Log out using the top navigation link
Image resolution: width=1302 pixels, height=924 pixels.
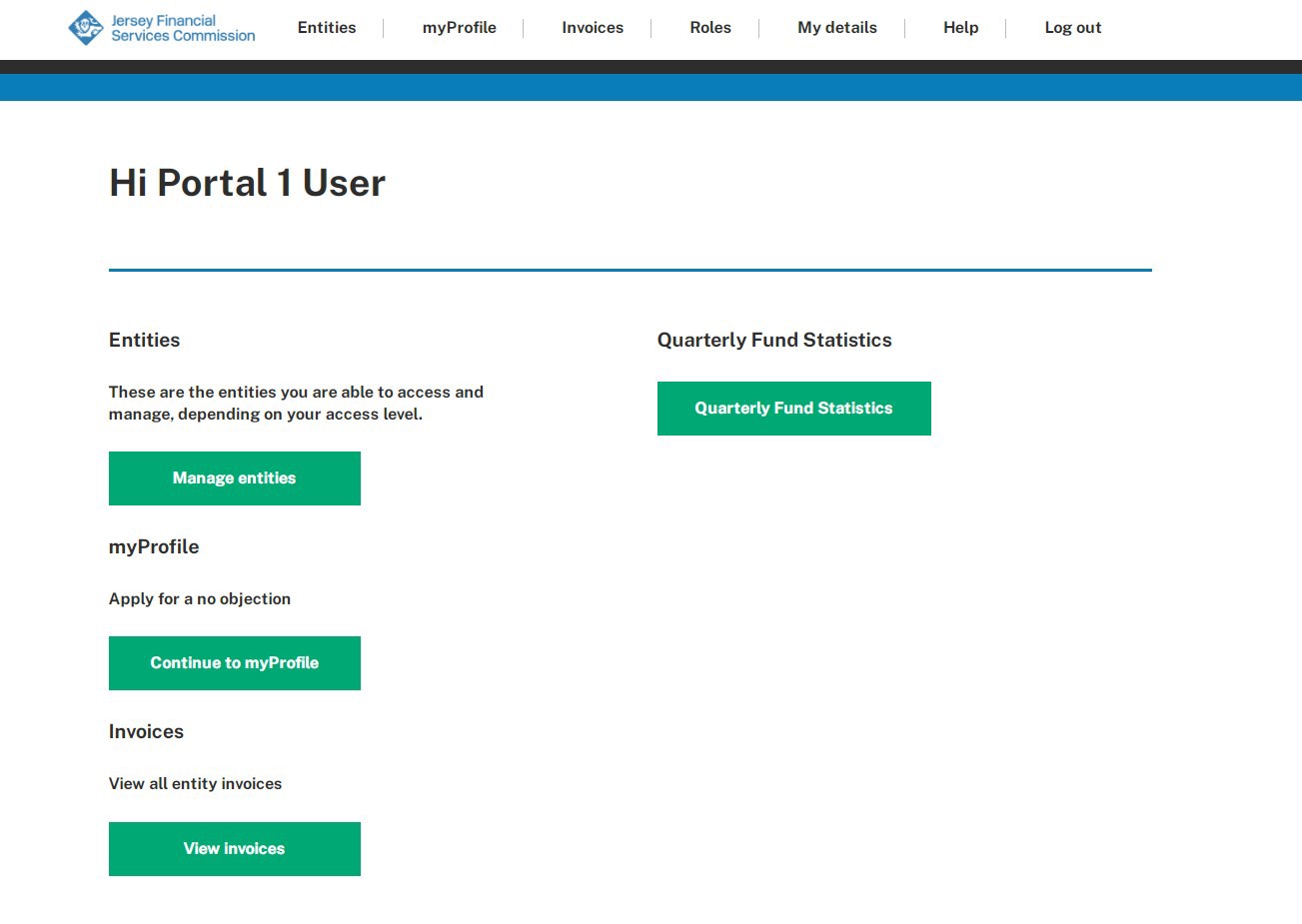(x=1072, y=28)
